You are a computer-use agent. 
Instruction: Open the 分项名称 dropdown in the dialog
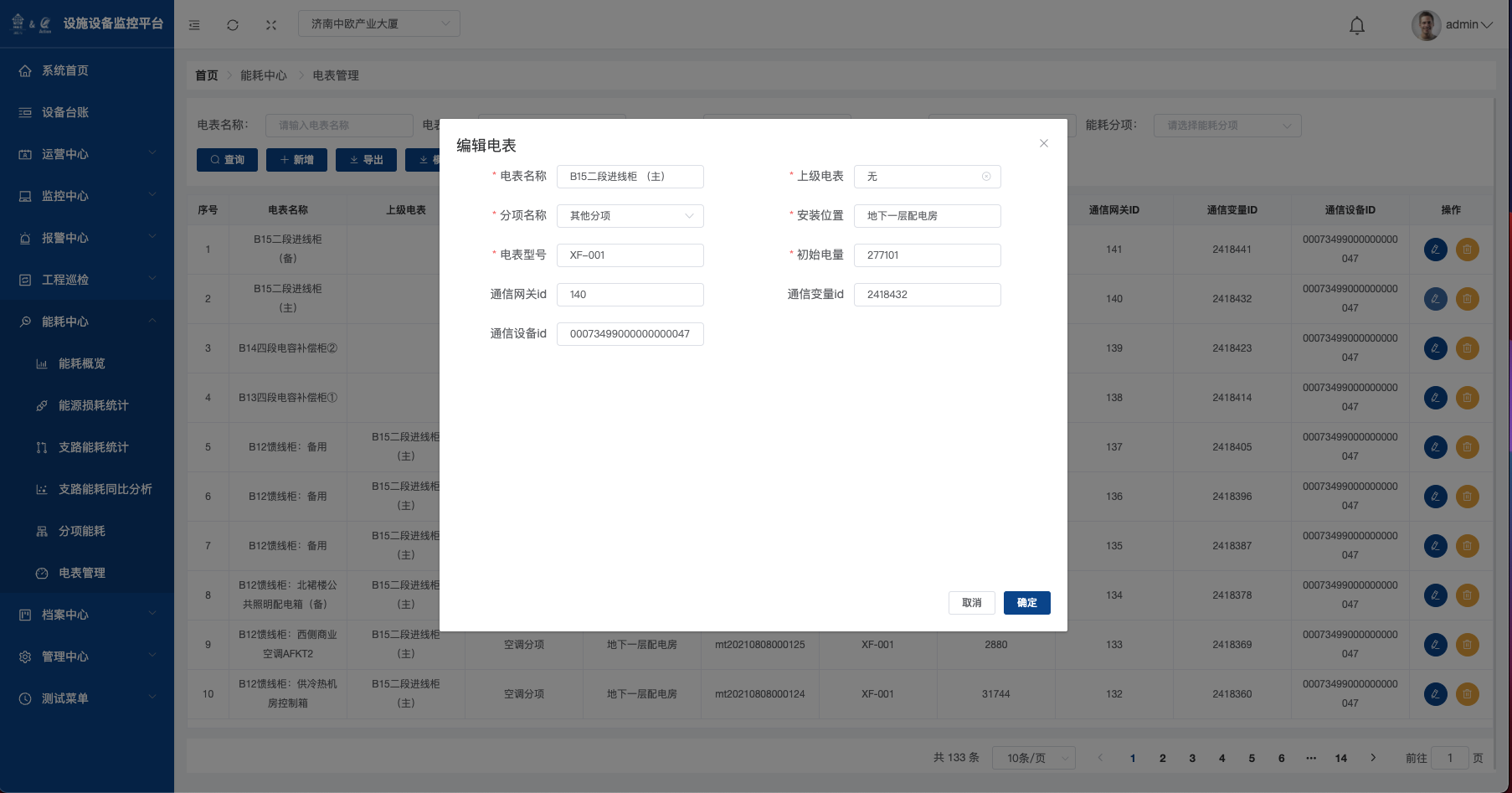tap(630, 216)
